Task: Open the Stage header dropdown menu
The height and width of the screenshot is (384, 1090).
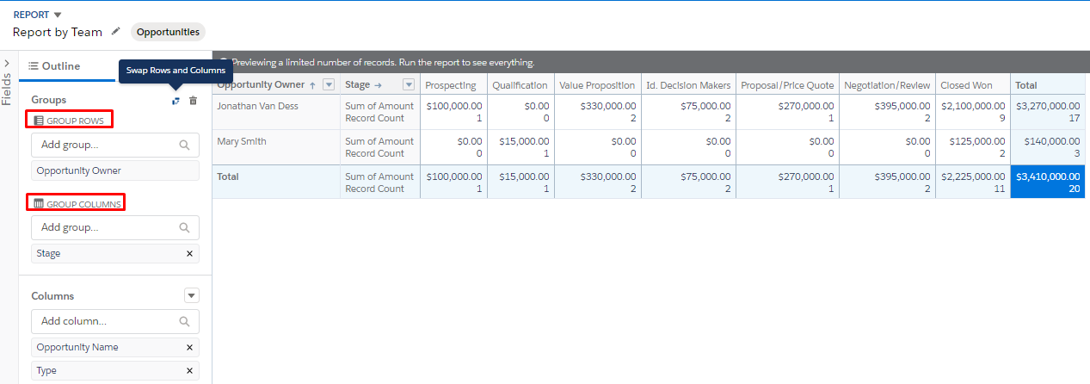Action: [409, 85]
